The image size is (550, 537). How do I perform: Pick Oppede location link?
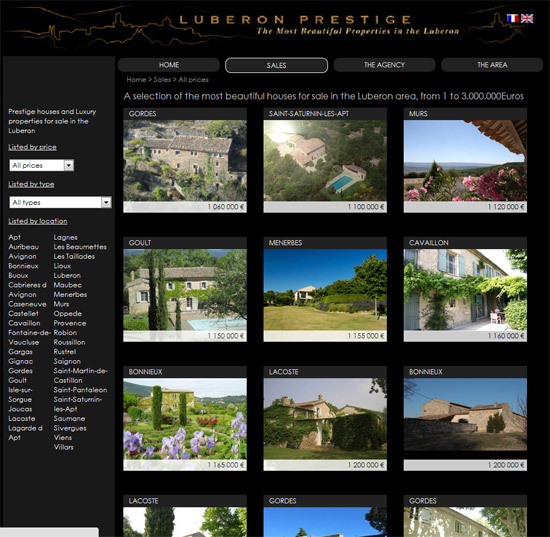(68, 314)
